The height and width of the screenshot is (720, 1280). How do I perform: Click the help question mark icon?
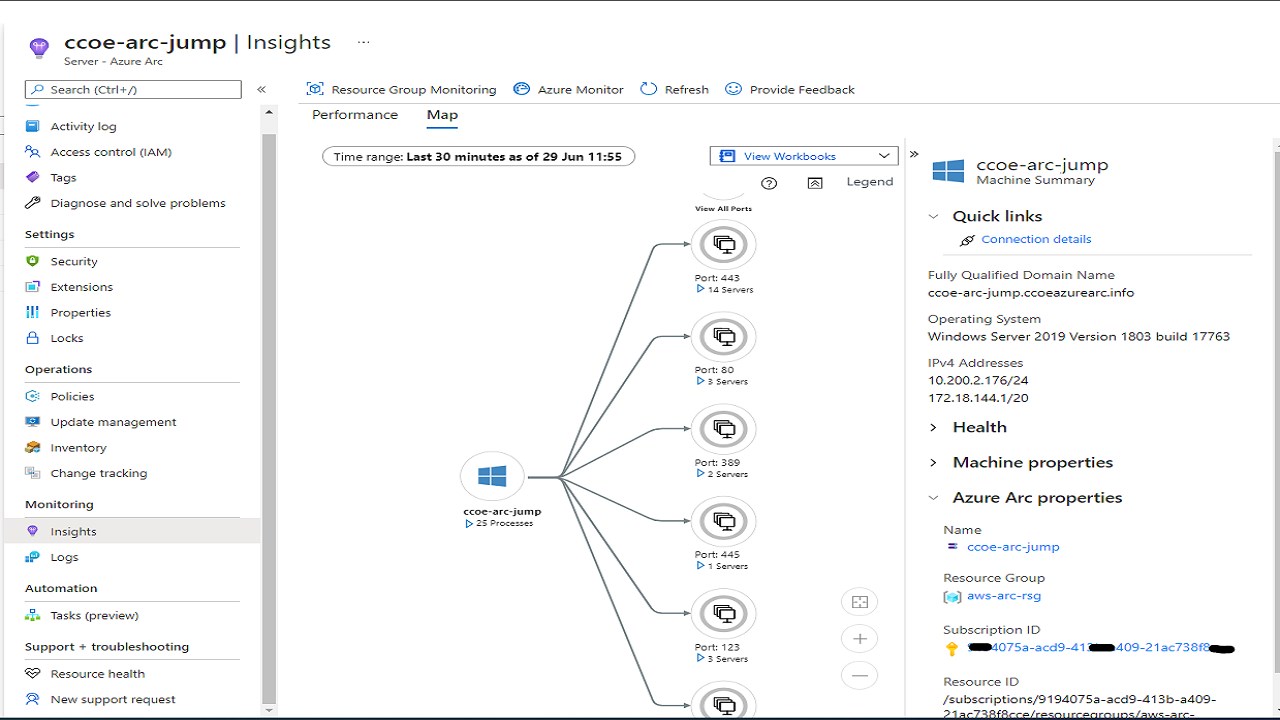[769, 183]
